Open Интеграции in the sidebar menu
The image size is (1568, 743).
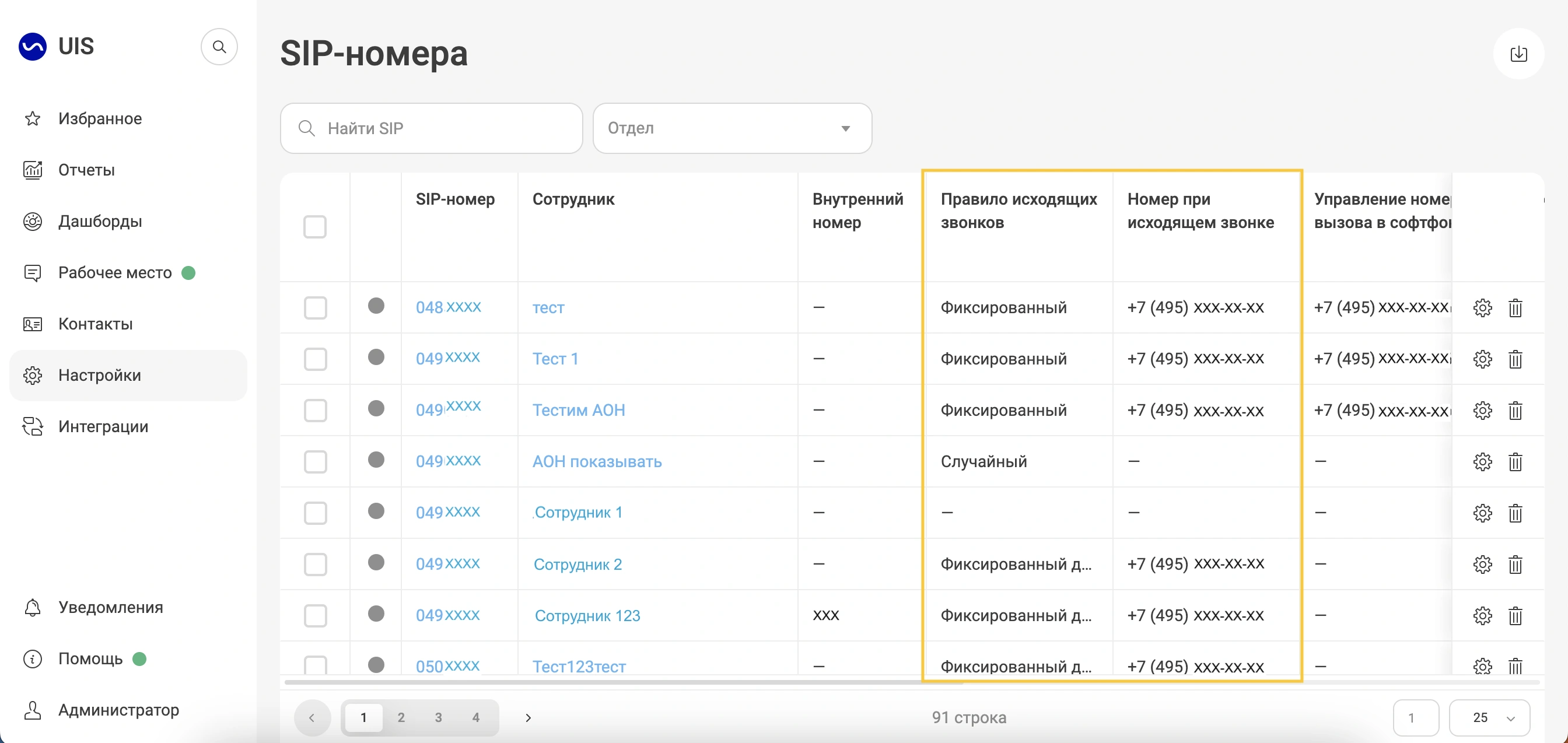[103, 426]
